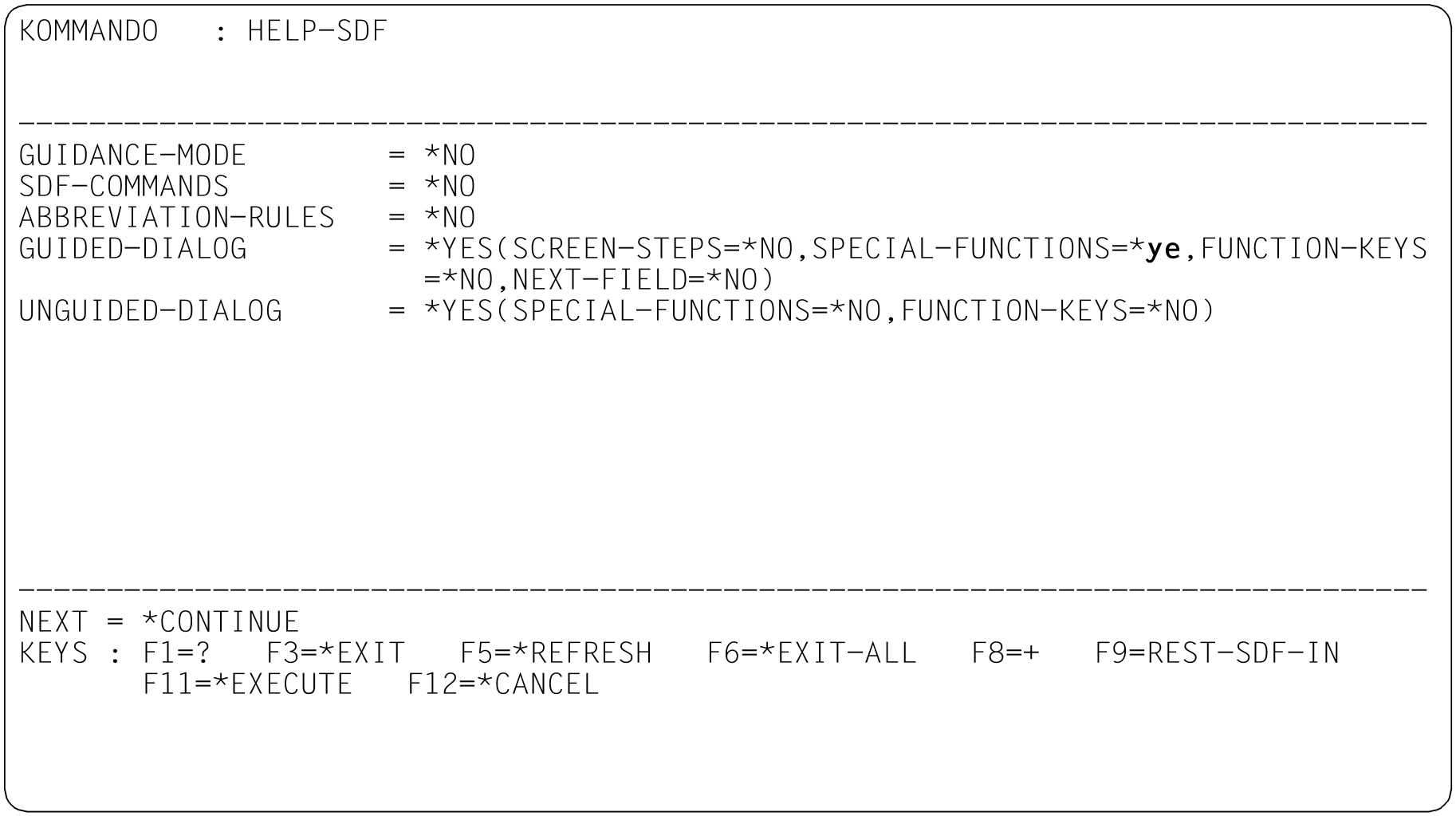Click FUNCTION-KEYS=*NO in UNGUIDED-DIALOG
1456x816 pixels.
tap(1050, 311)
